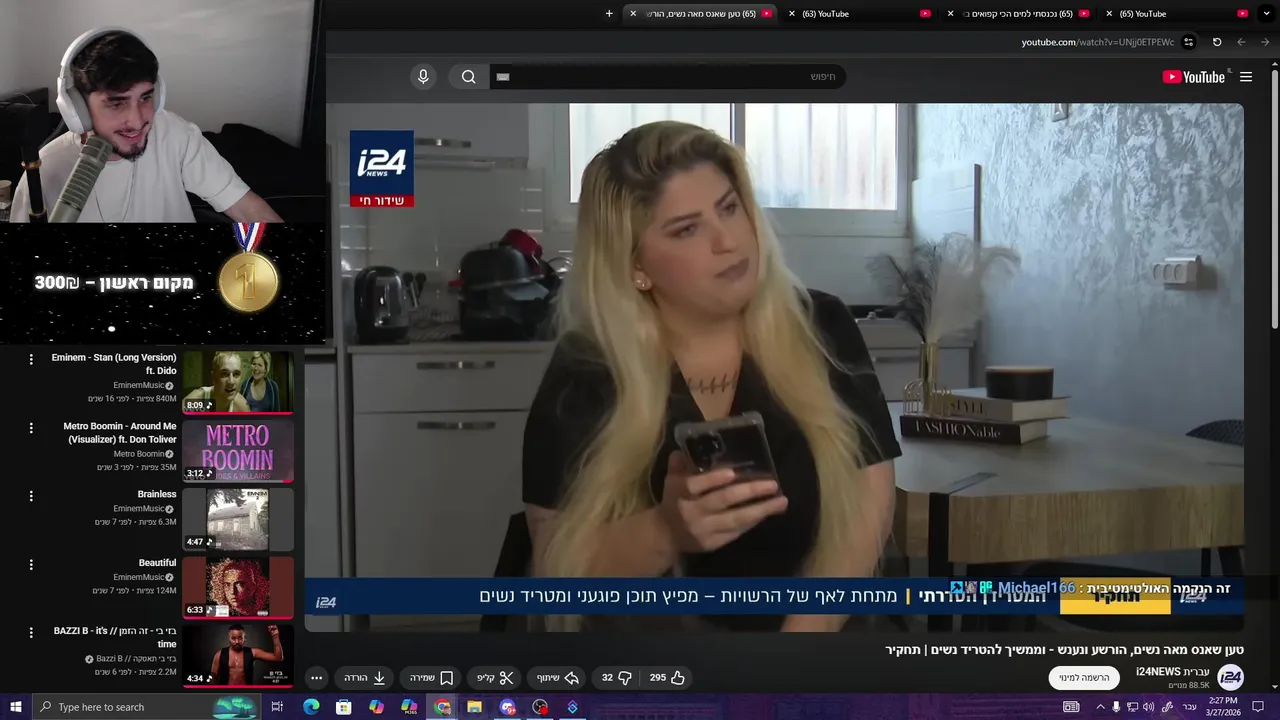Share the video via שיתוף button
The image size is (1280, 720).
pyautogui.click(x=558, y=677)
